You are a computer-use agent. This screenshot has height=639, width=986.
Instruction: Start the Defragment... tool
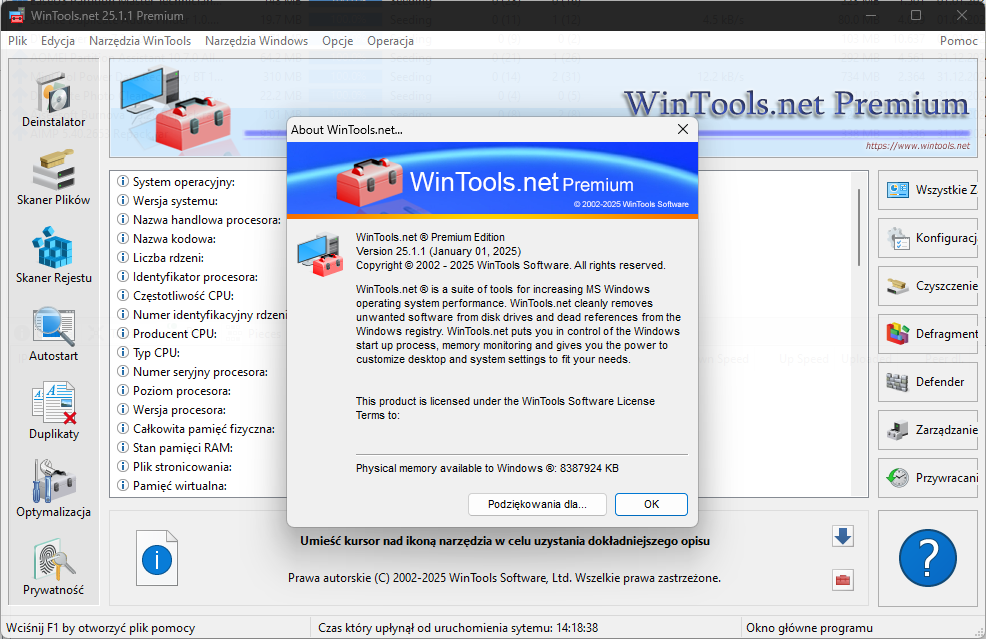[928, 334]
